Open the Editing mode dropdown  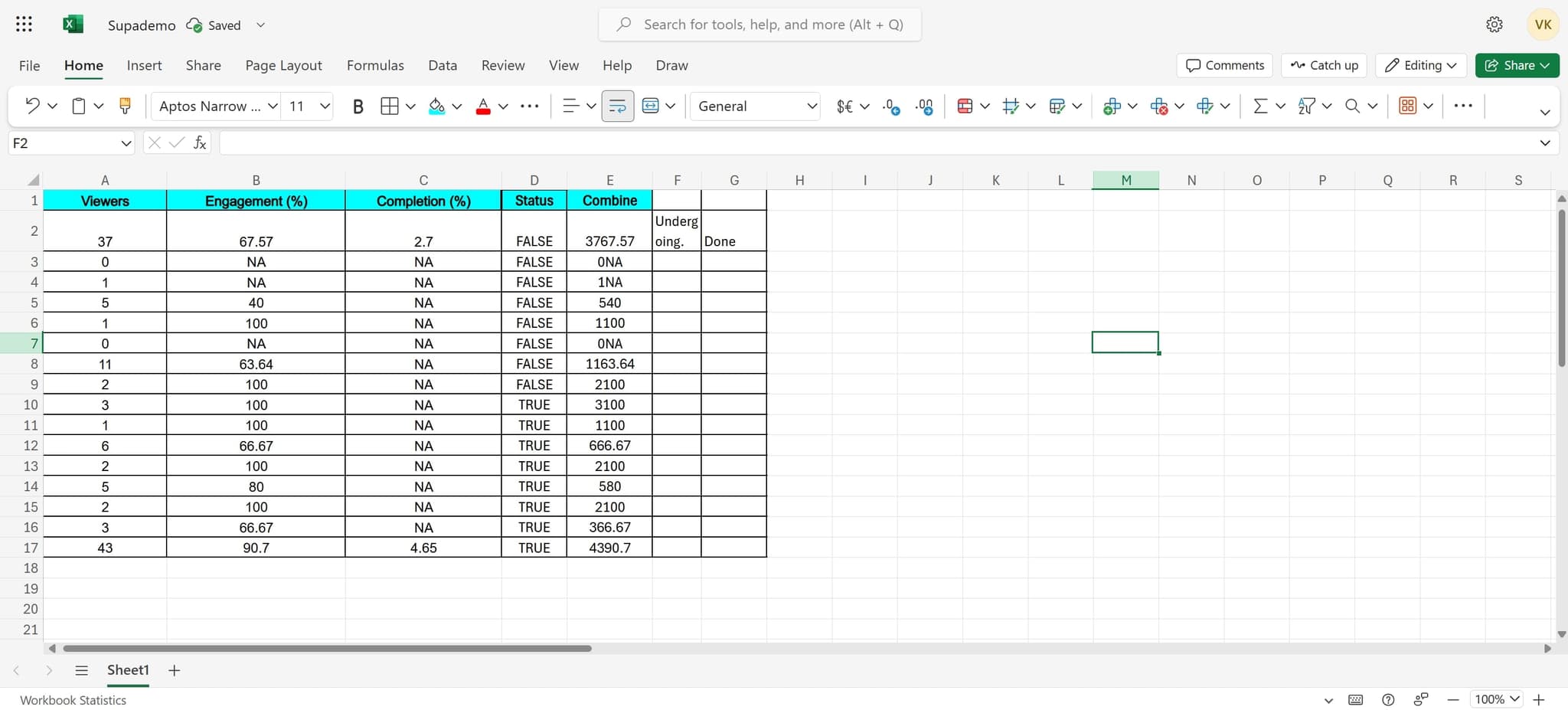[1420, 65]
